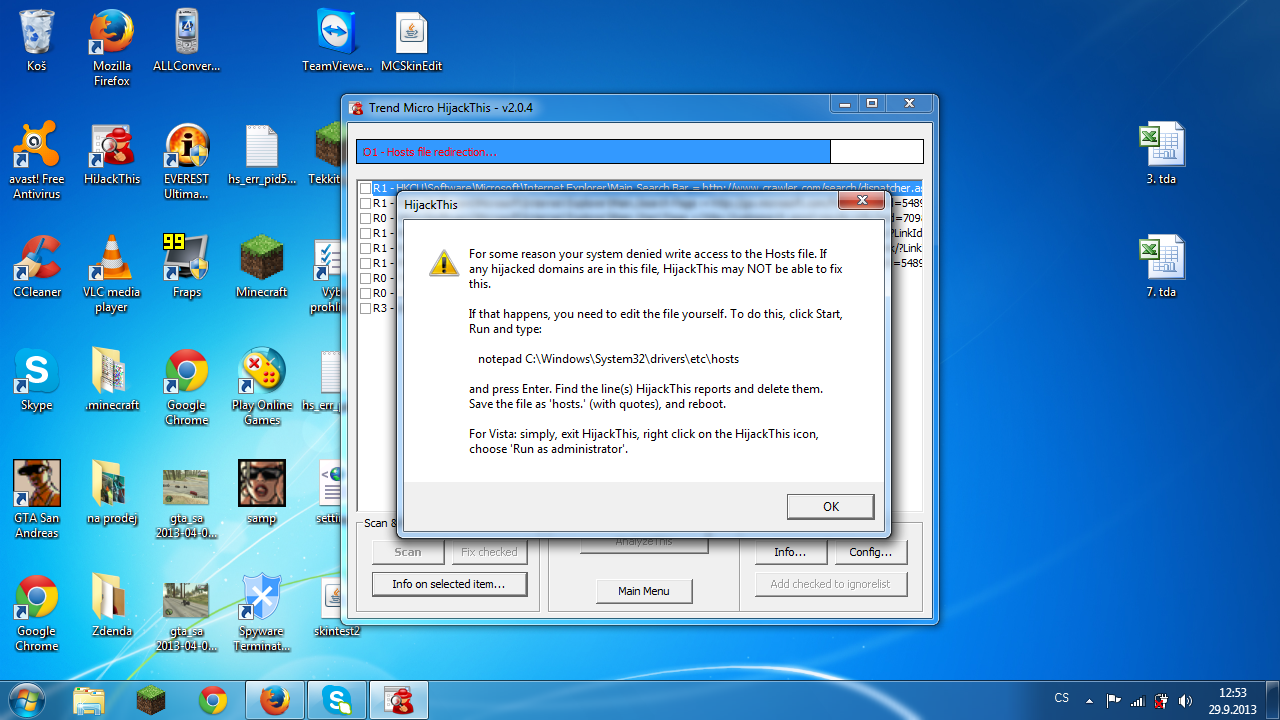1280x720 pixels.
Task: Select the ALLConverter desktop icon
Action: point(186,42)
